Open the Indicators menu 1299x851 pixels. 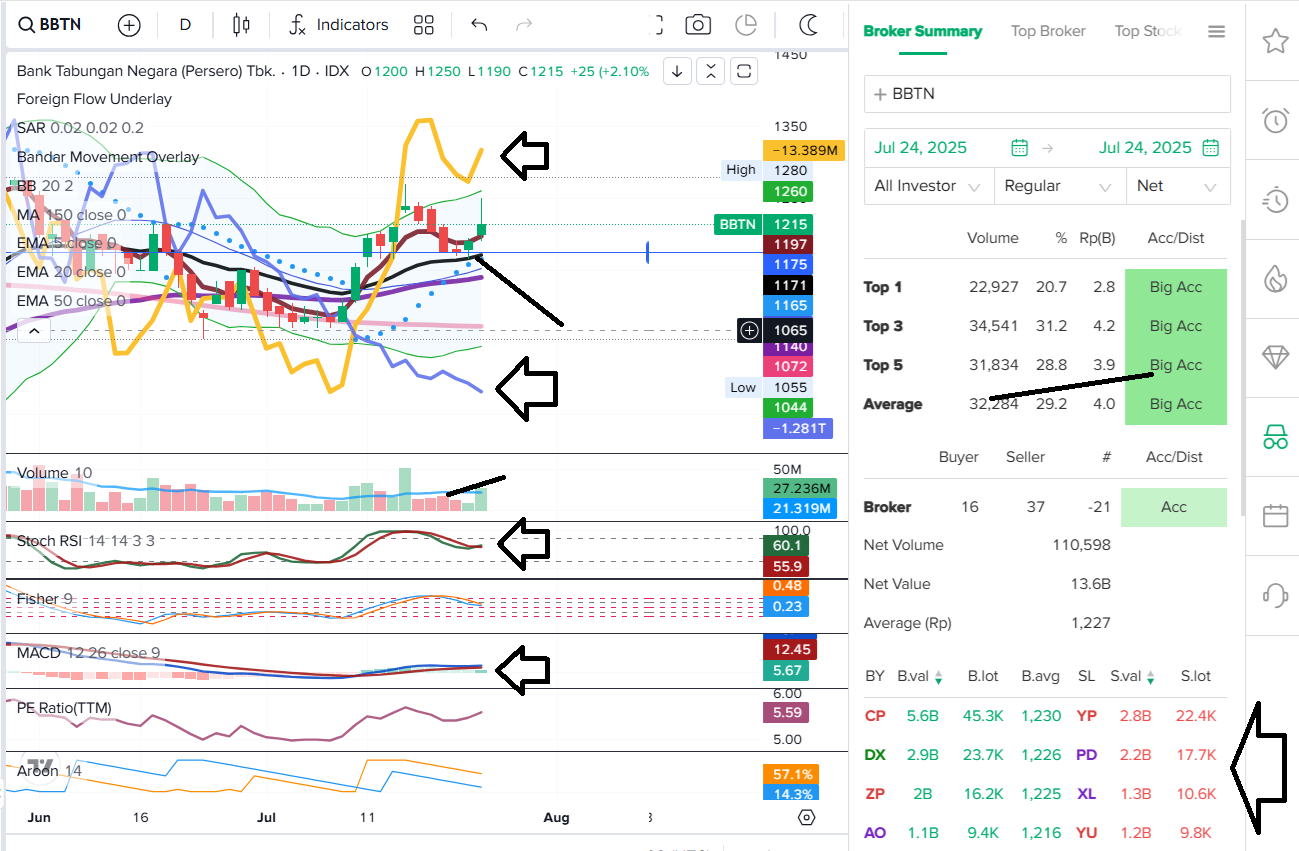click(x=338, y=25)
